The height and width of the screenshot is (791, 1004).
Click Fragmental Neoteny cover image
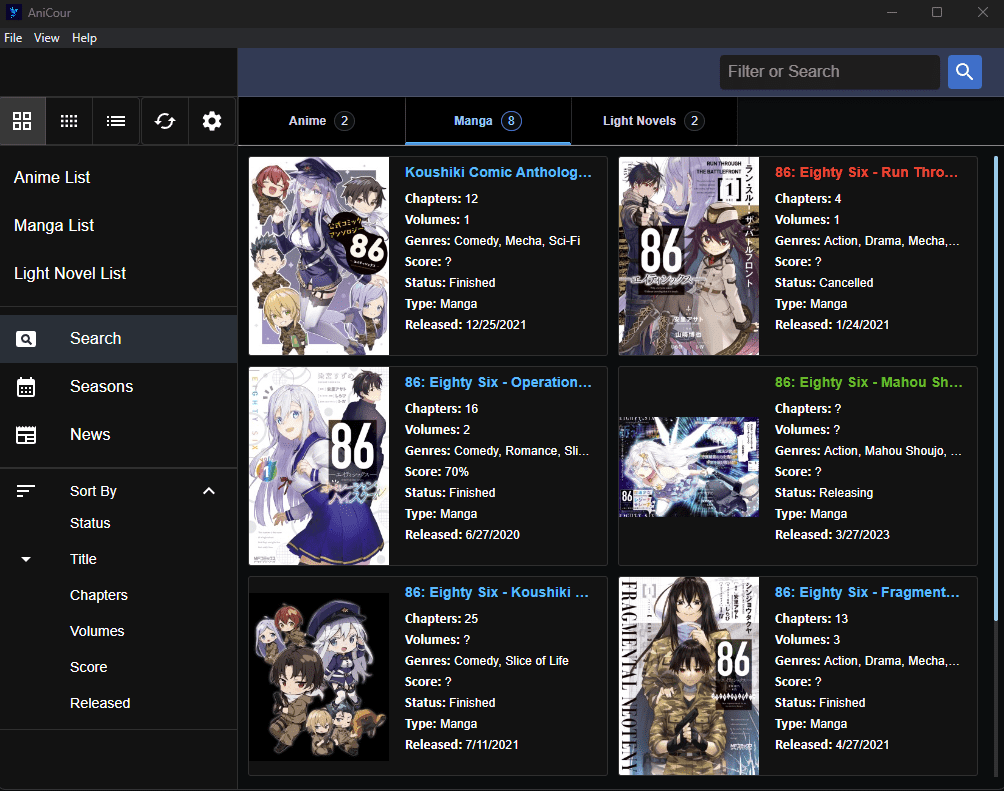(x=689, y=676)
